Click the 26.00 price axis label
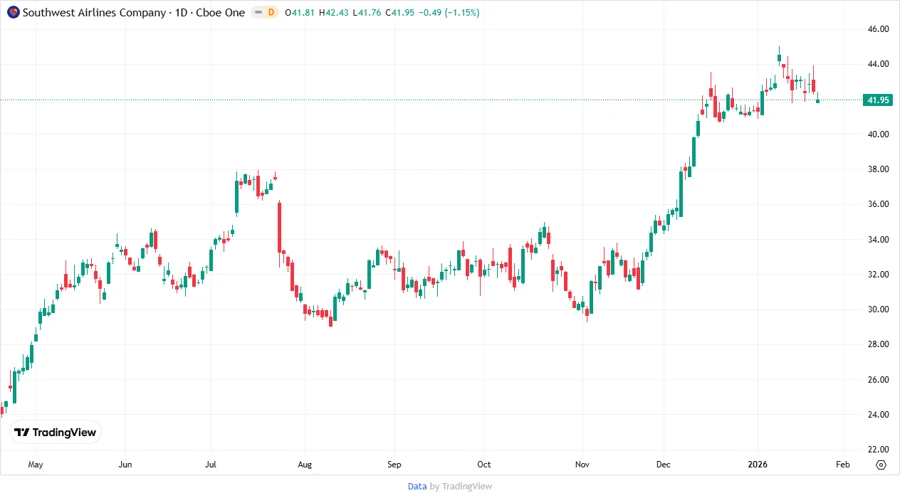The image size is (900, 498). tap(878, 379)
